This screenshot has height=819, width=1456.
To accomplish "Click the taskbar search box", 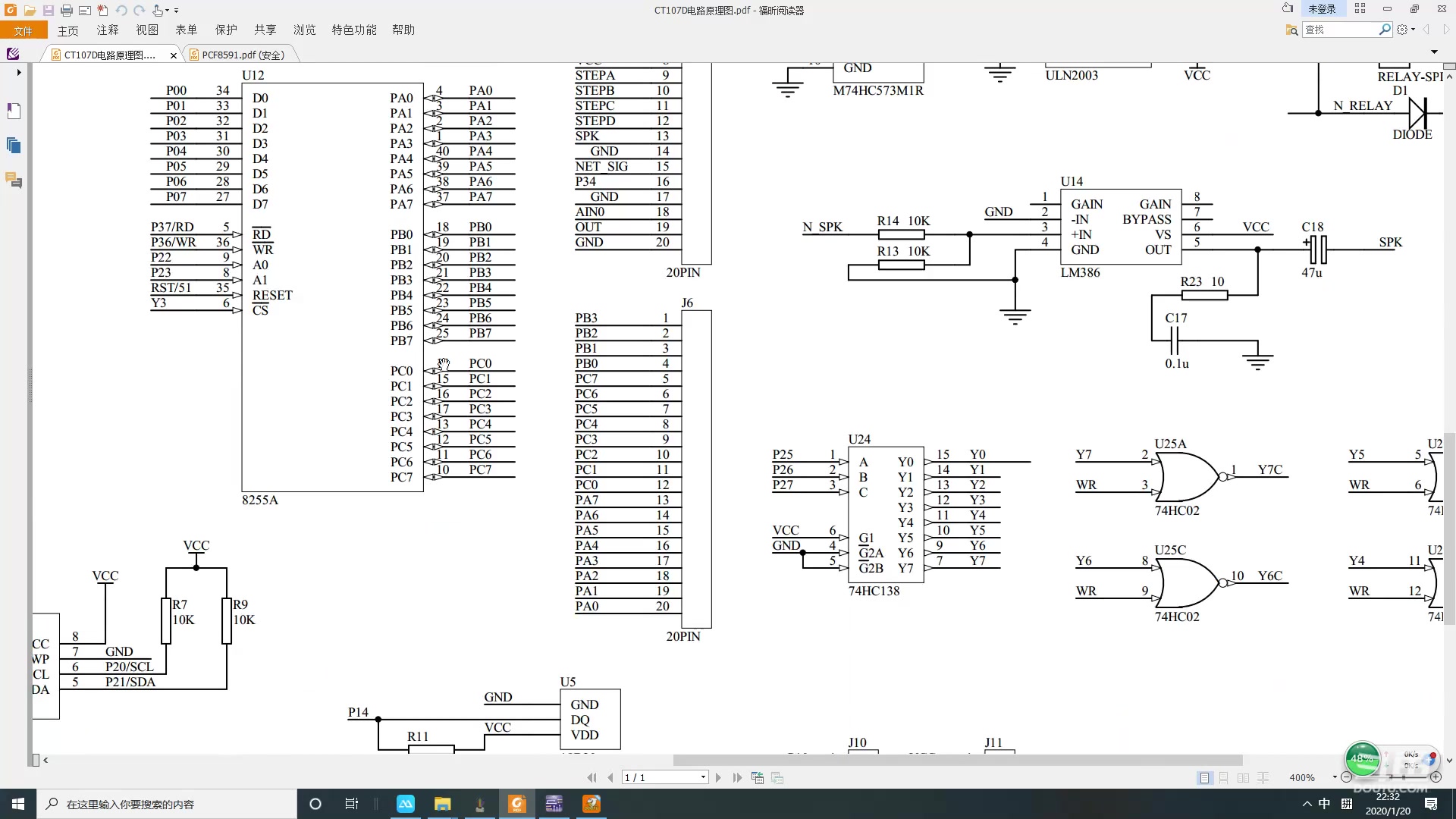I will pos(167,804).
